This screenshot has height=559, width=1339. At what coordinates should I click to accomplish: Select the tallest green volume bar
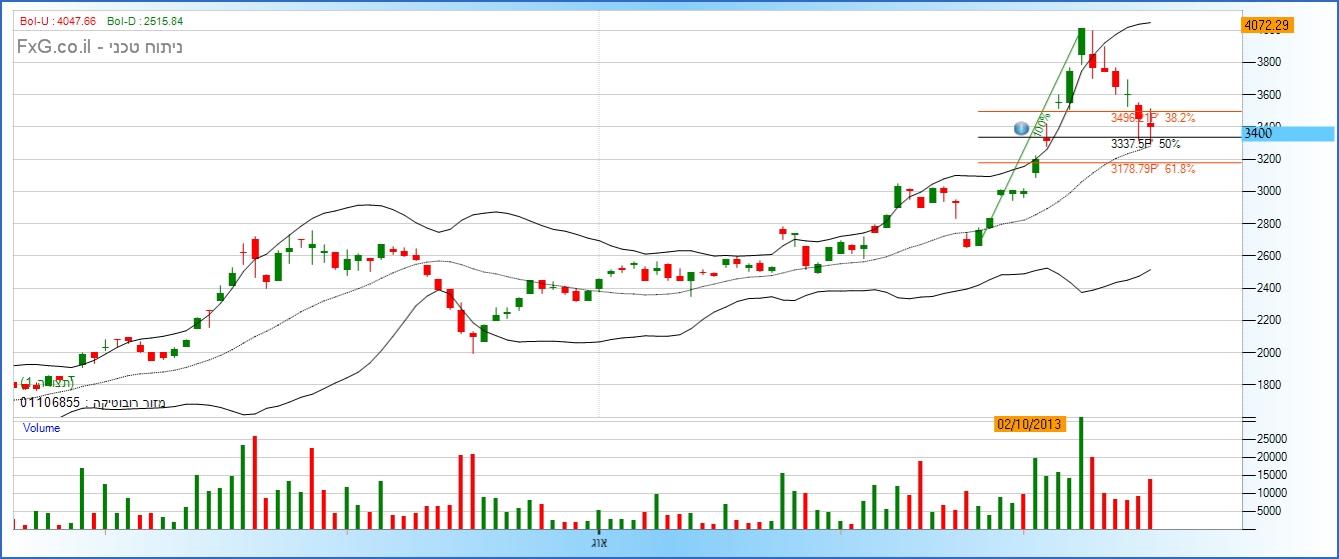tap(1081, 474)
